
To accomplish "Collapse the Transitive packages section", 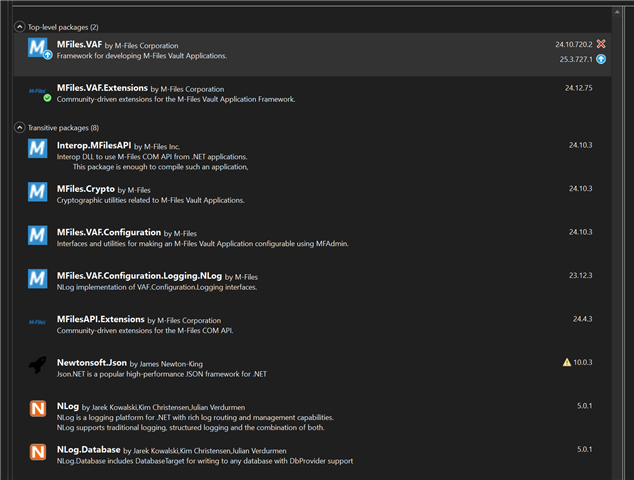I will tap(20, 128).
